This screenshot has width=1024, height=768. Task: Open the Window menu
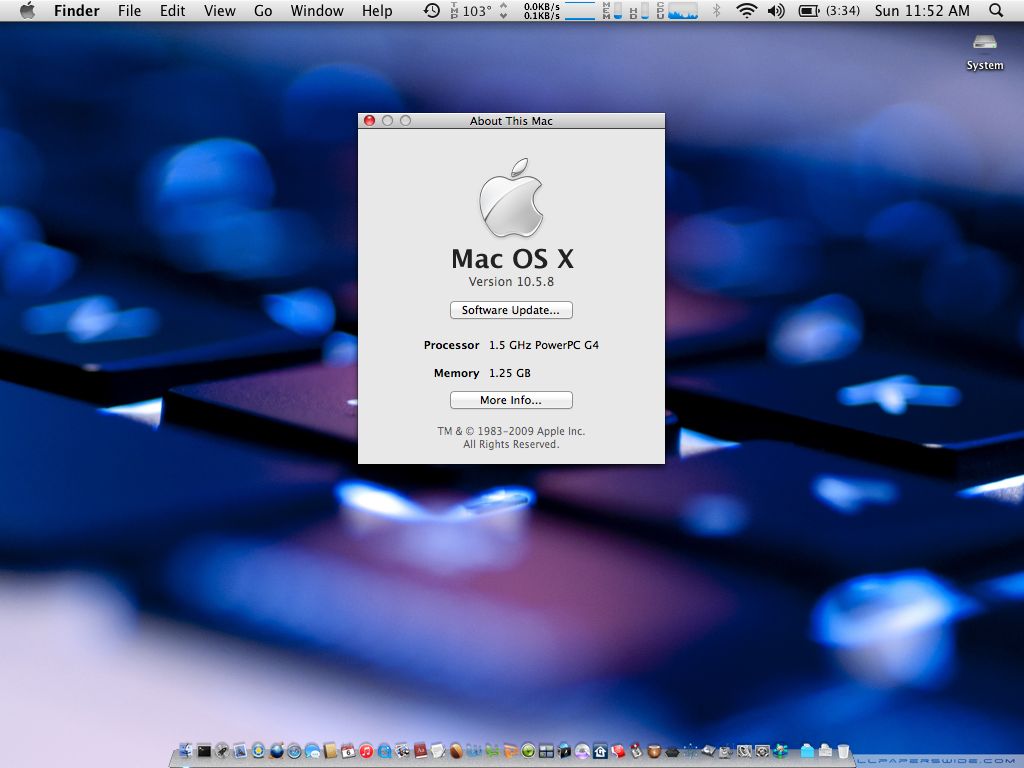click(317, 10)
